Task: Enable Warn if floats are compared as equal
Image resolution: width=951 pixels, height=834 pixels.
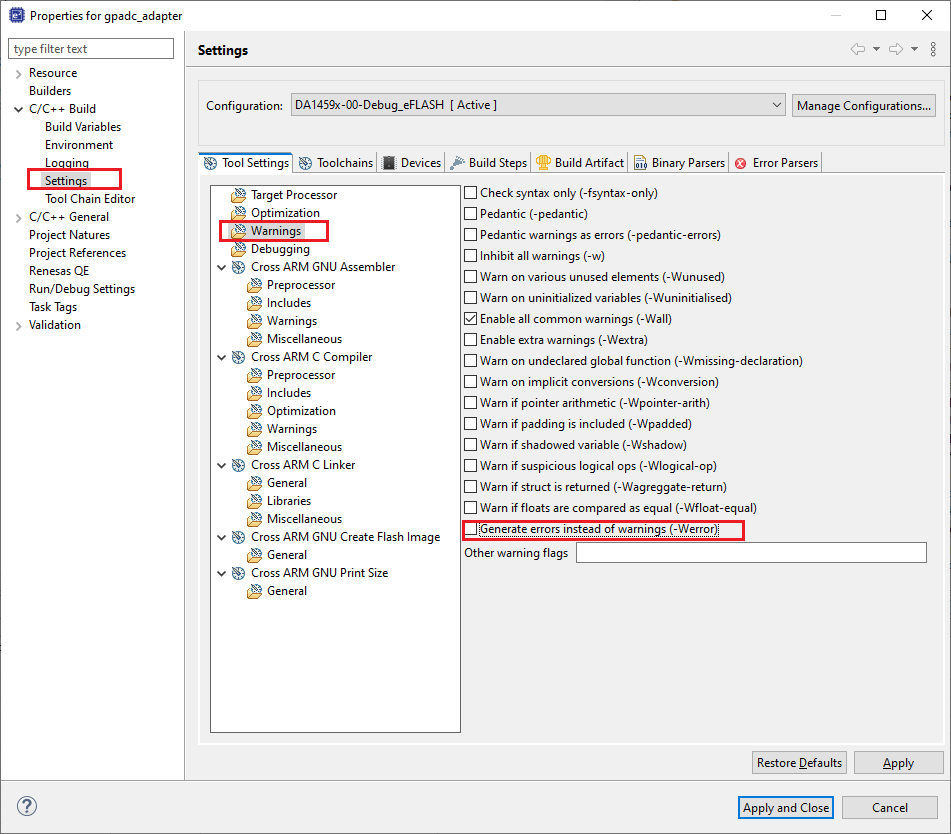Action: pos(471,508)
